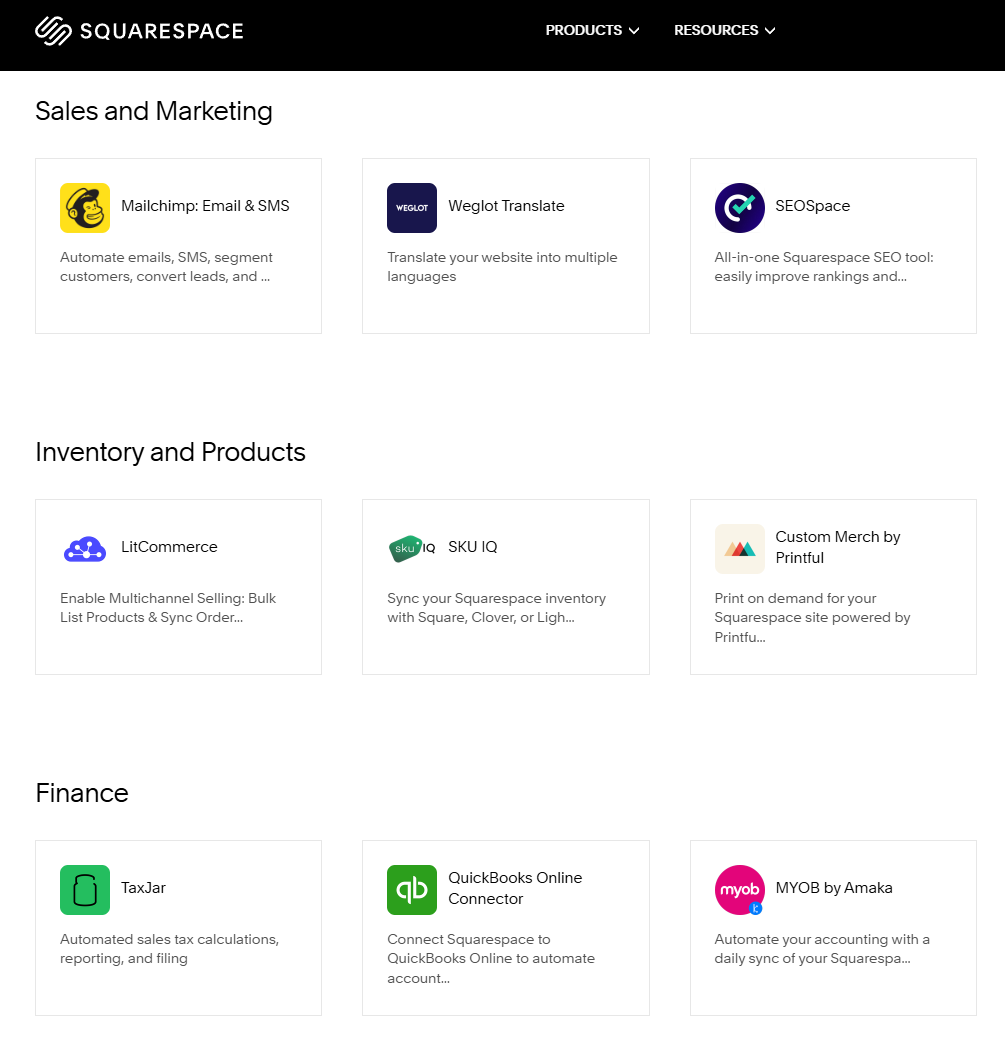Open the RESOURCES menu
The width and height of the screenshot is (1005, 1058).
pos(716,30)
